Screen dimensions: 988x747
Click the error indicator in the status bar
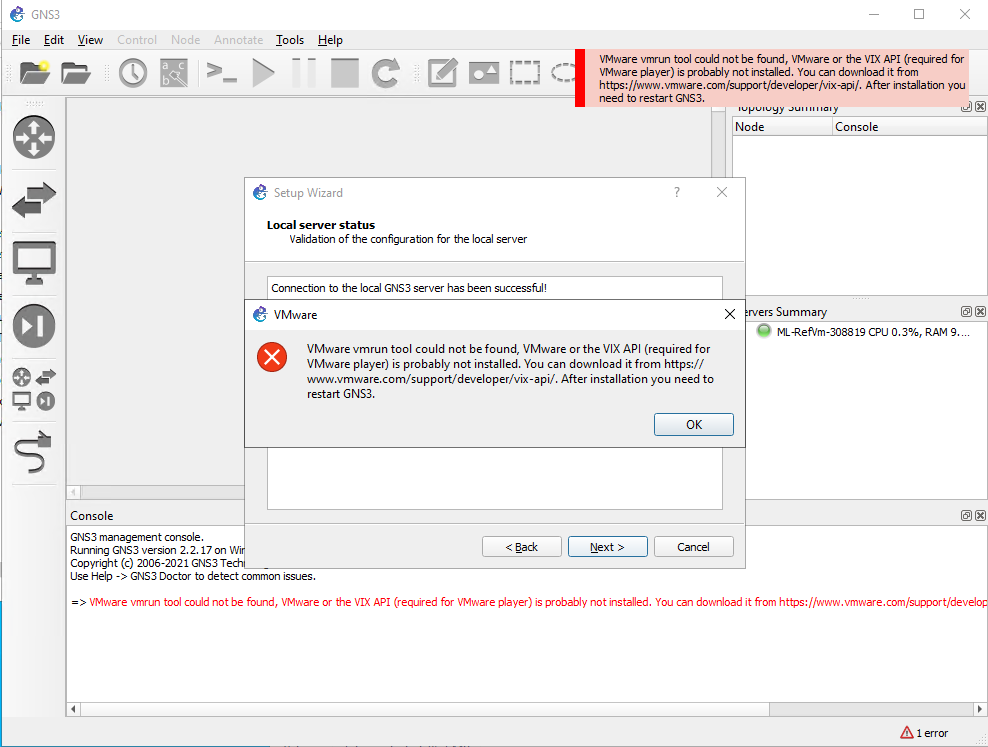click(924, 732)
